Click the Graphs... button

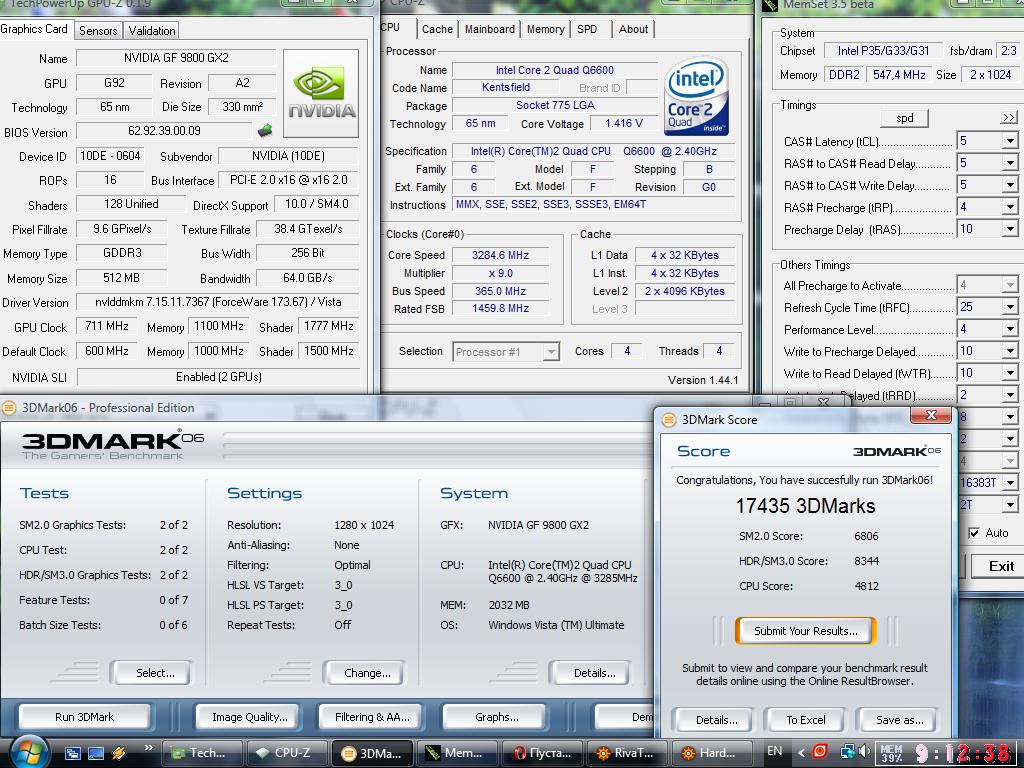[496, 716]
